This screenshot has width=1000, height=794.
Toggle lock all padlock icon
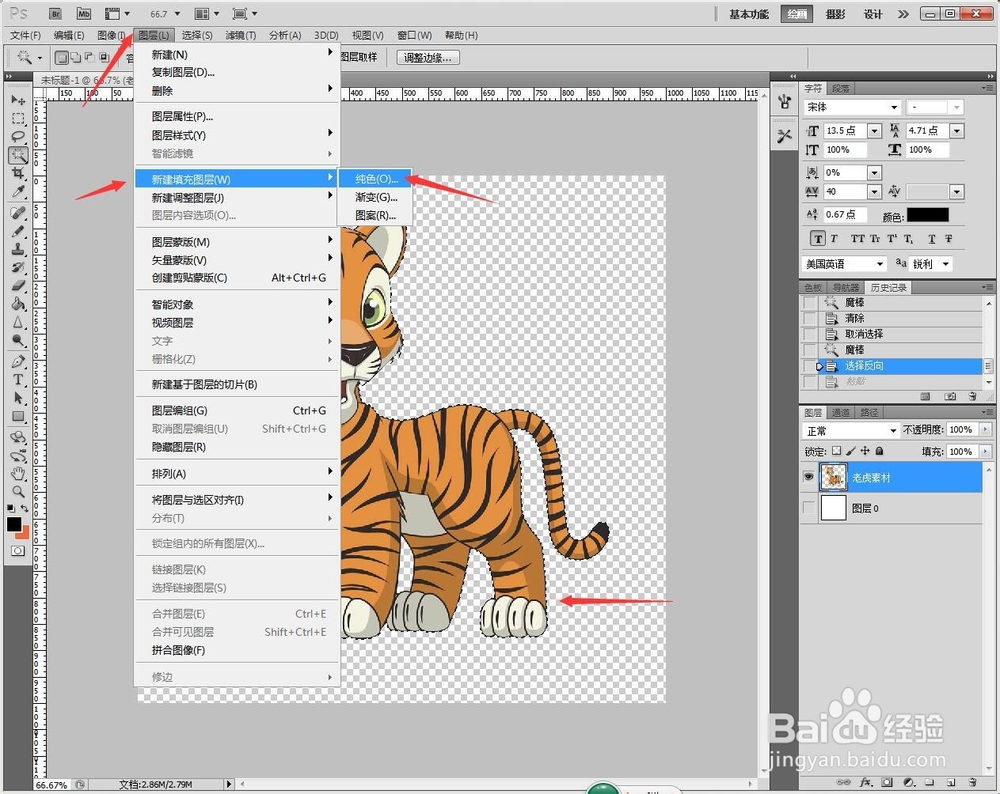[879, 451]
